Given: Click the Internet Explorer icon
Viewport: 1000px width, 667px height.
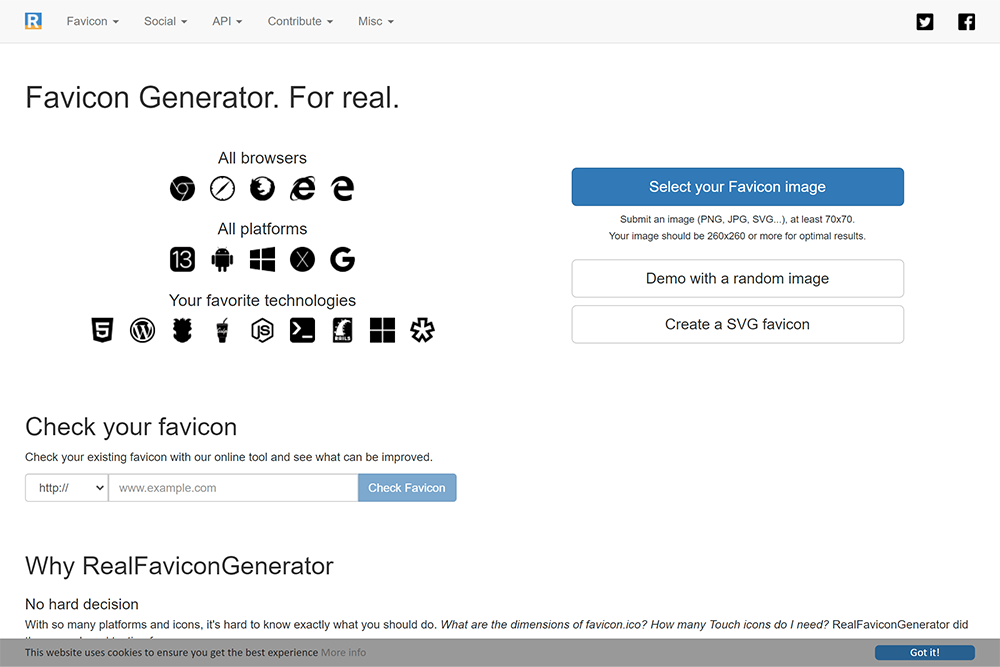Looking at the screenshot, I should pos(302,189).
